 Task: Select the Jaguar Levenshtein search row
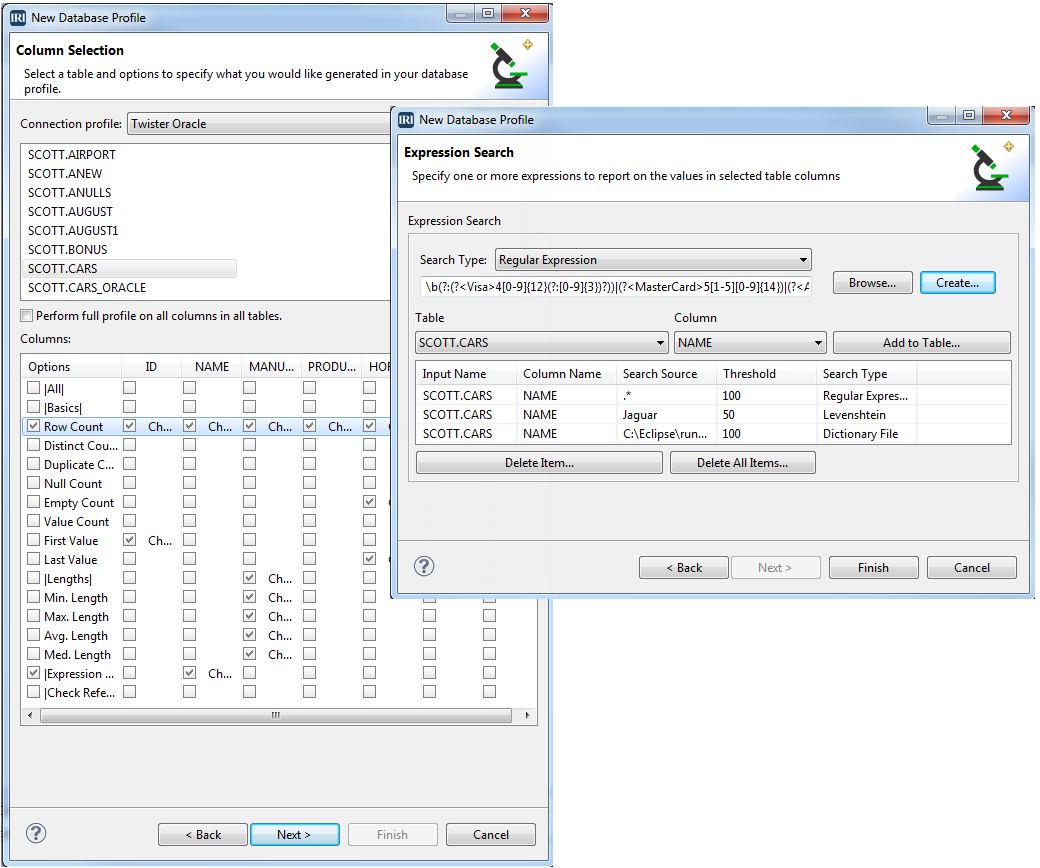click(713, 415)
